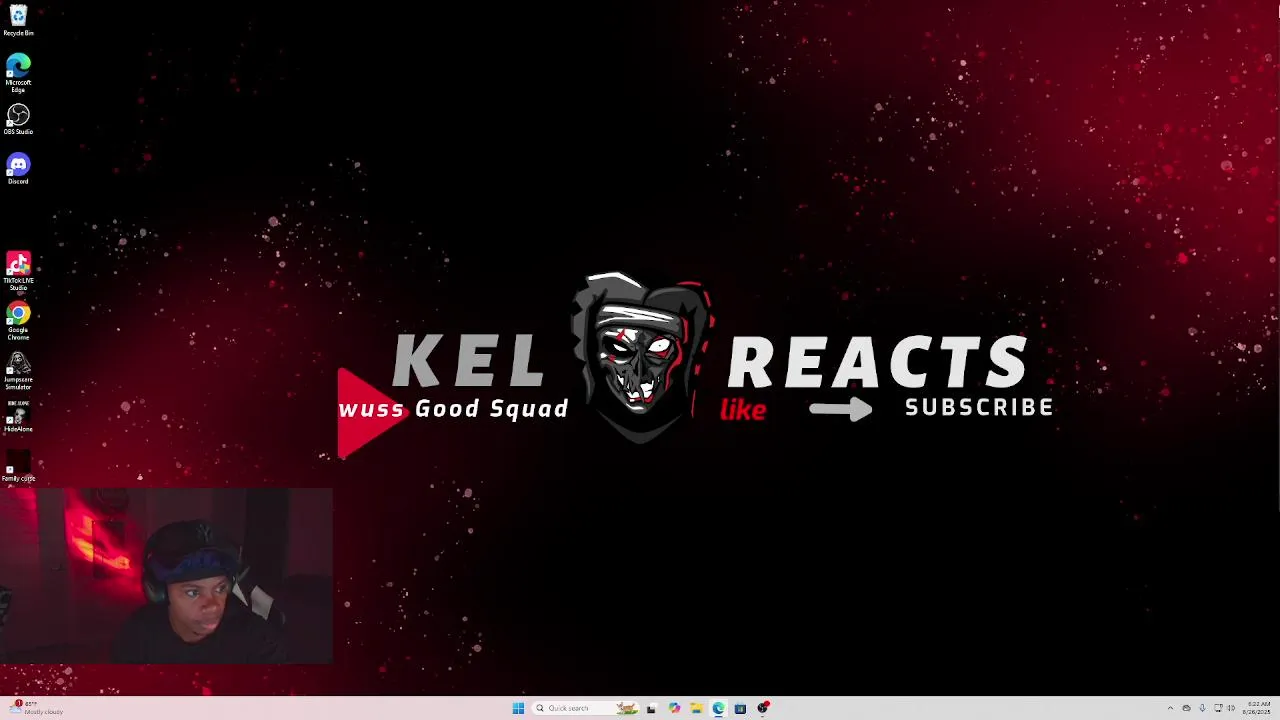Open File Explorer from the taskbar
Viewport: 1280px width, 720px height.
coord(696,708)
